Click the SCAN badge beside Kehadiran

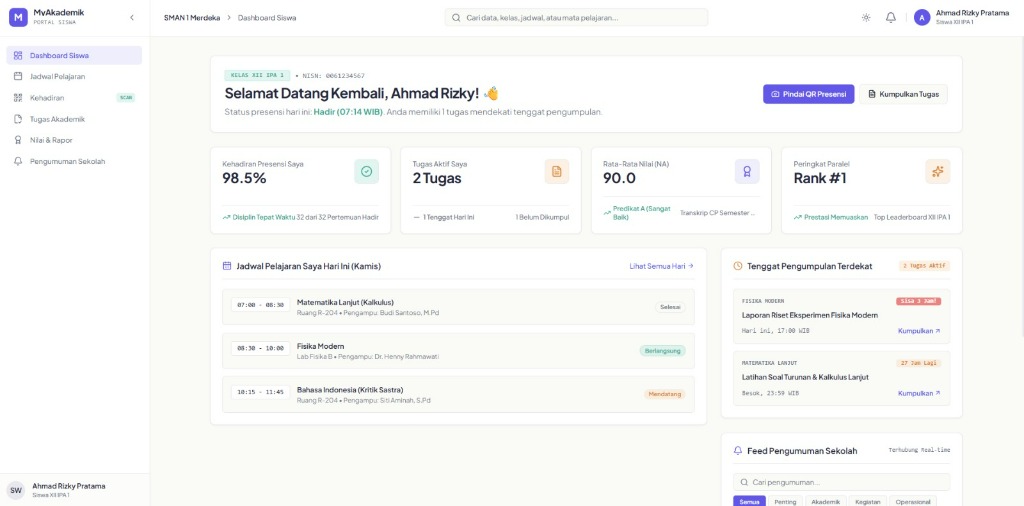(x=125, y=98)
